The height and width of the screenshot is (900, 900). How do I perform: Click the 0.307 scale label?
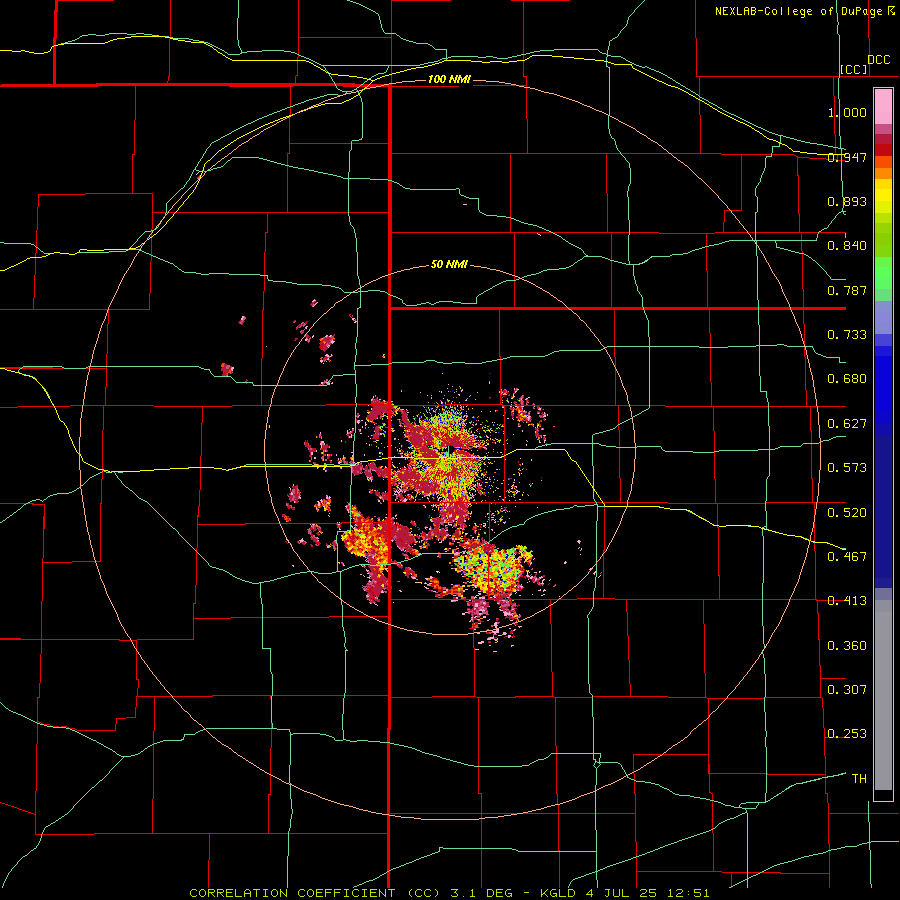[x=847, y=689]
